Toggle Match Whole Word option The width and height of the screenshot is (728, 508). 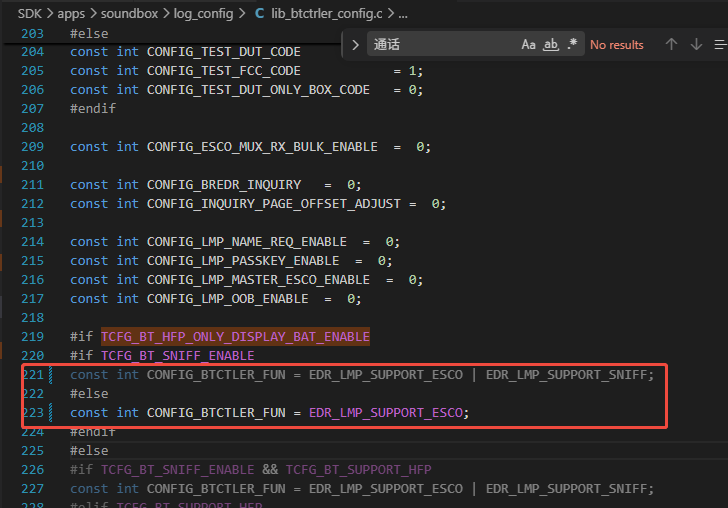point(551,45)
